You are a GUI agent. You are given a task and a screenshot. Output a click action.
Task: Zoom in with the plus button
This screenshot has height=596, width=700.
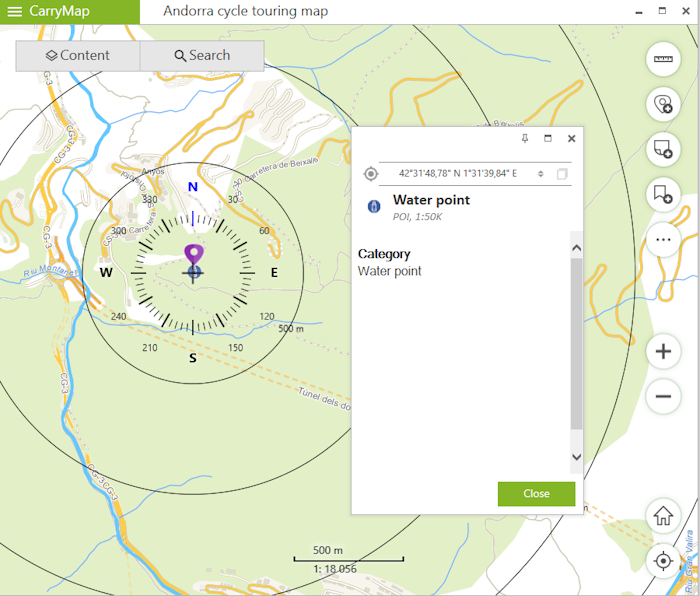coord(662,351)
